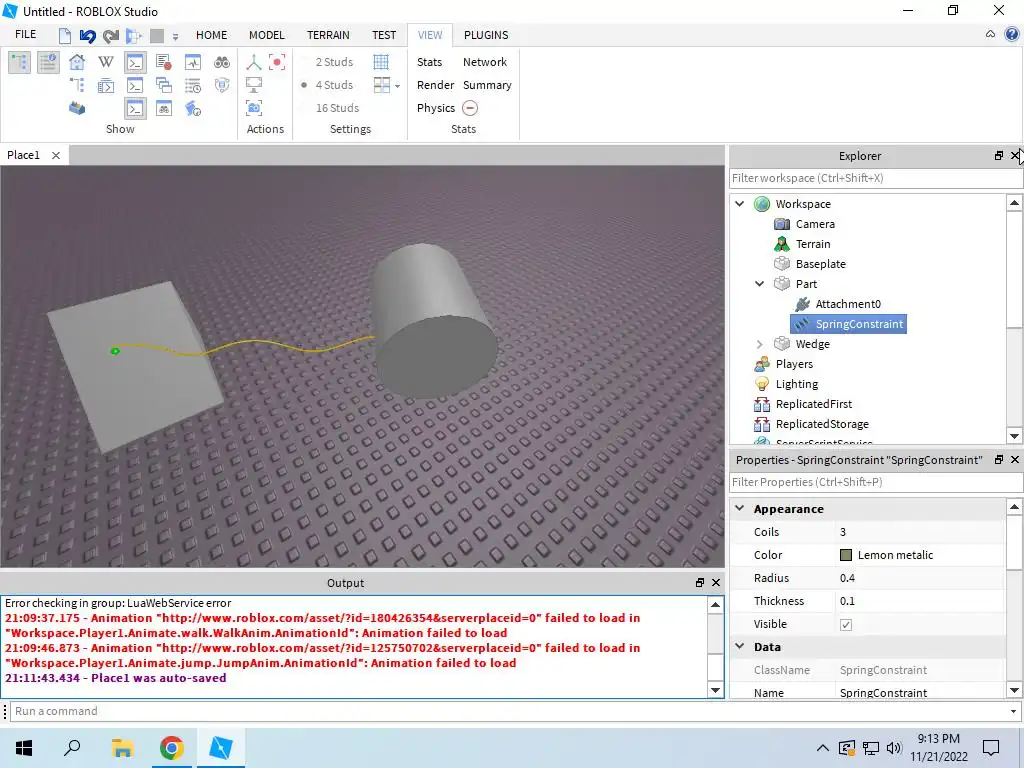Open the Watch window icon with glasses

pos(164,108)
